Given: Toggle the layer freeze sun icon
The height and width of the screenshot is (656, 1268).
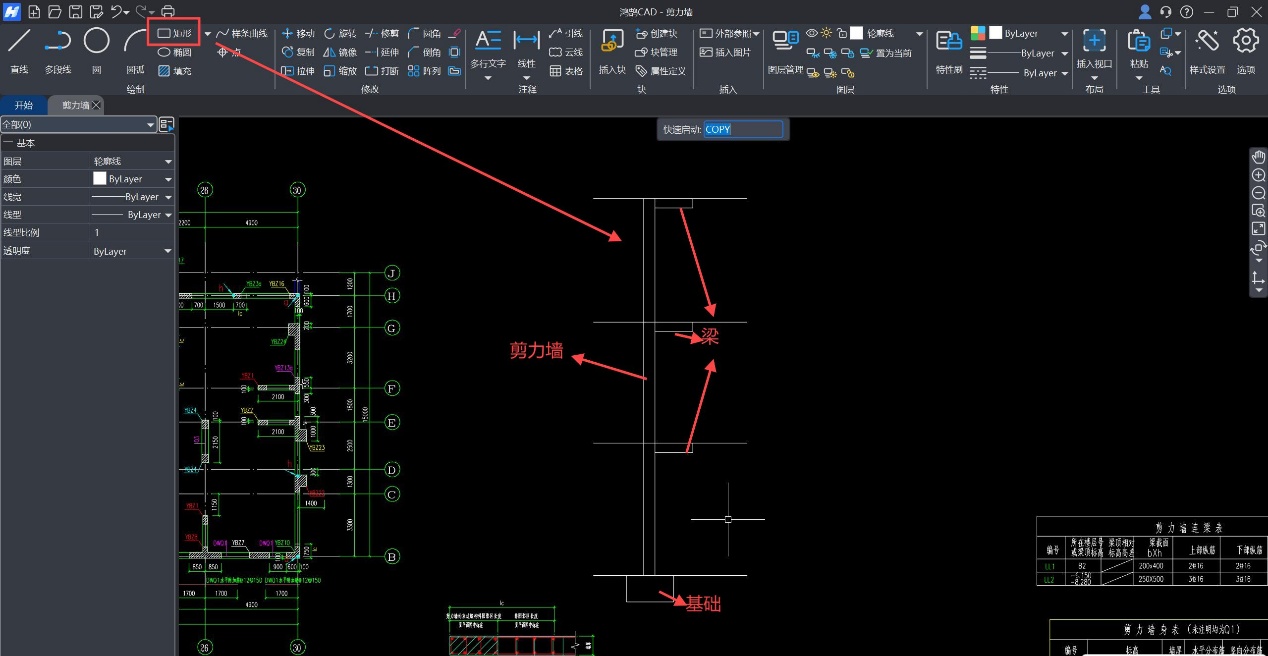Looking at the screenshot, I should 827,33.
